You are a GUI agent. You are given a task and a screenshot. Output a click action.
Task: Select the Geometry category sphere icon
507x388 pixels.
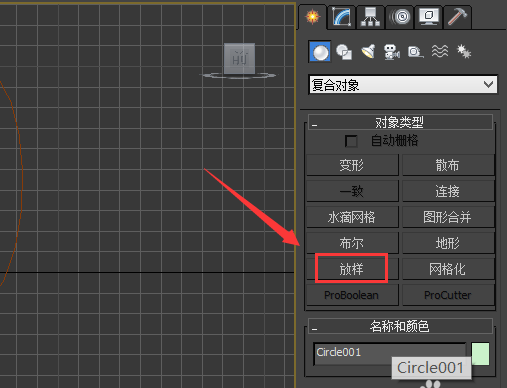[x=320, y=52]
